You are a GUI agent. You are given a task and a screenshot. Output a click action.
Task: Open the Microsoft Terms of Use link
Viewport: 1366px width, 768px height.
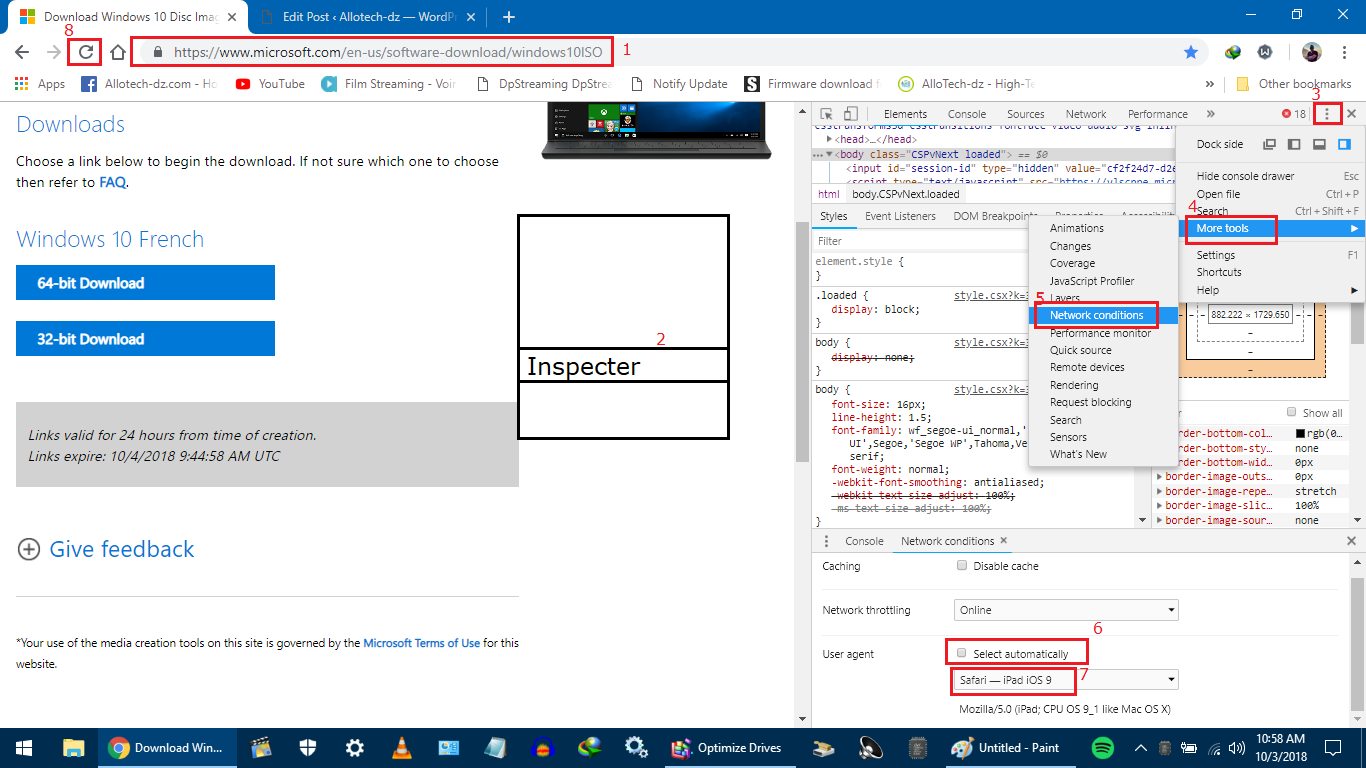(x=421, y=643)
